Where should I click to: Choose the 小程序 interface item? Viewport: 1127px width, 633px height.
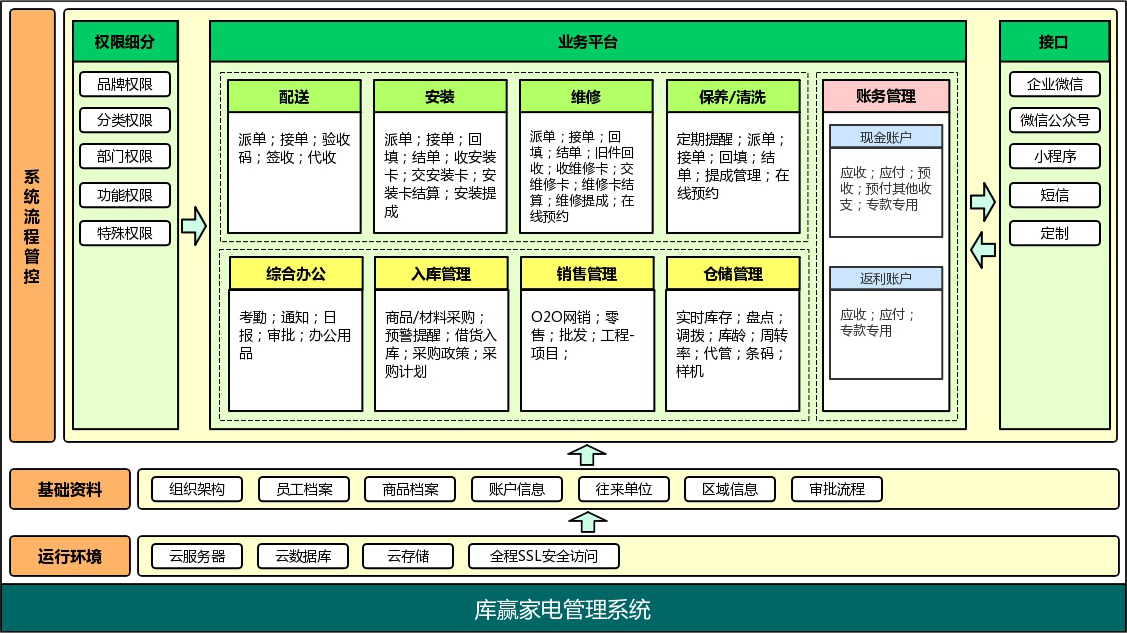(x=1054, y=157)
